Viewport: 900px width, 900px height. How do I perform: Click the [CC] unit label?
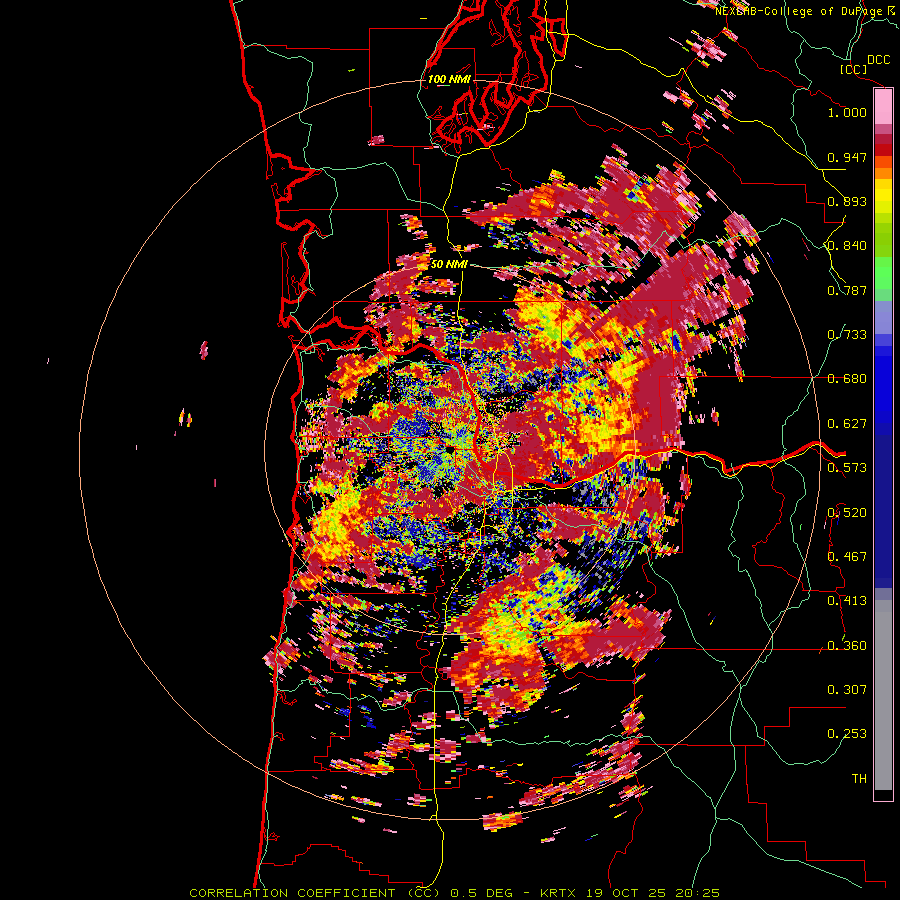coord(853,69)
